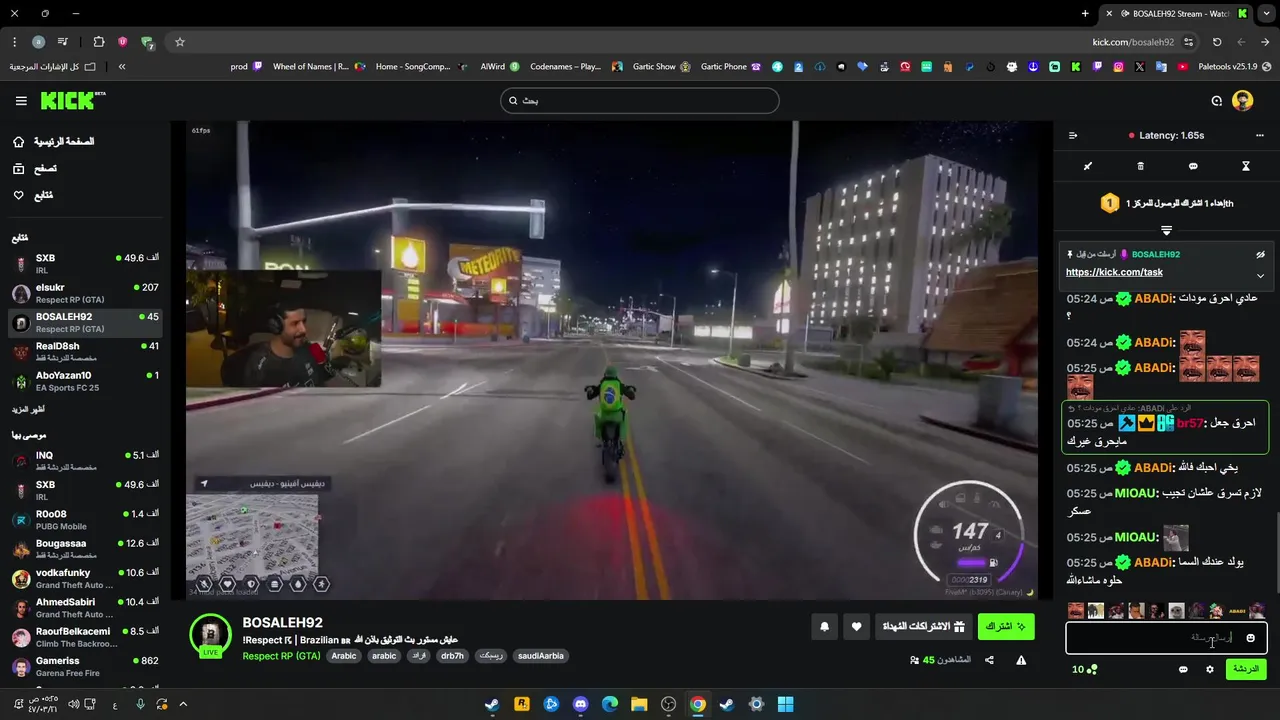Viewport: 1280px width, 720px height.
Task: Open the profile avatar menu in the header
Action: pos(1243,100)
